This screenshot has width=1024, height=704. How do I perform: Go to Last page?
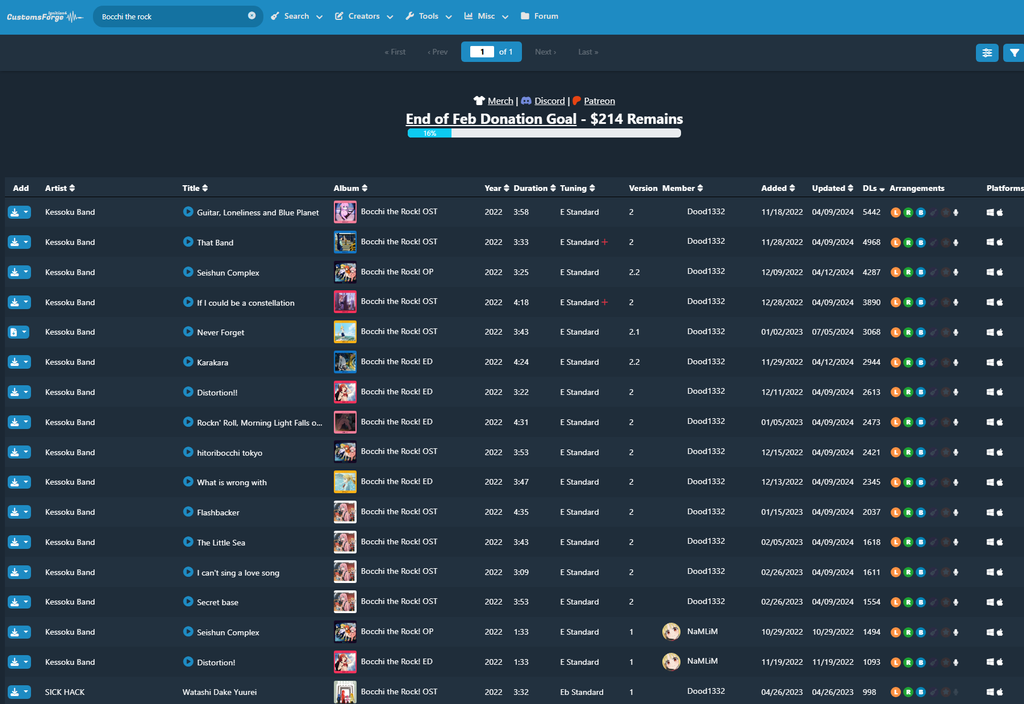tap(588, 52)
